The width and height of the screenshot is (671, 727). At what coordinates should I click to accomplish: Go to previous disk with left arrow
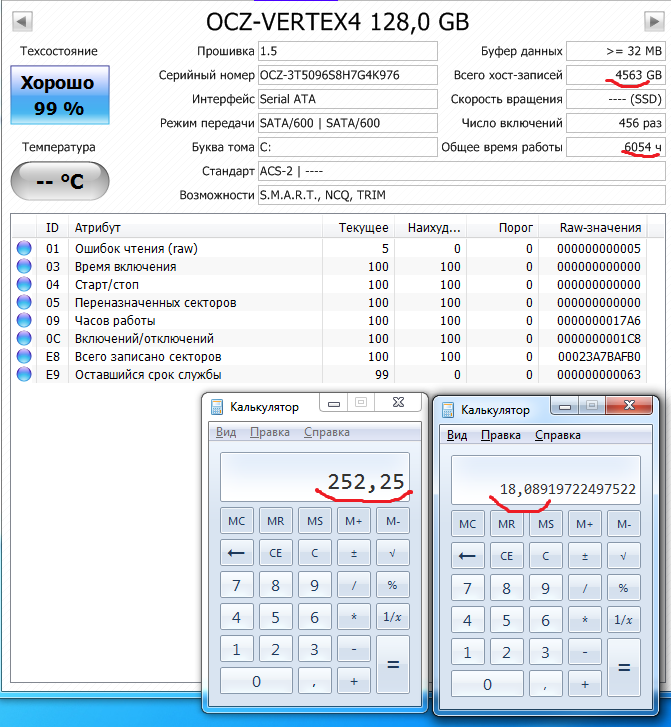pos(22,21)
